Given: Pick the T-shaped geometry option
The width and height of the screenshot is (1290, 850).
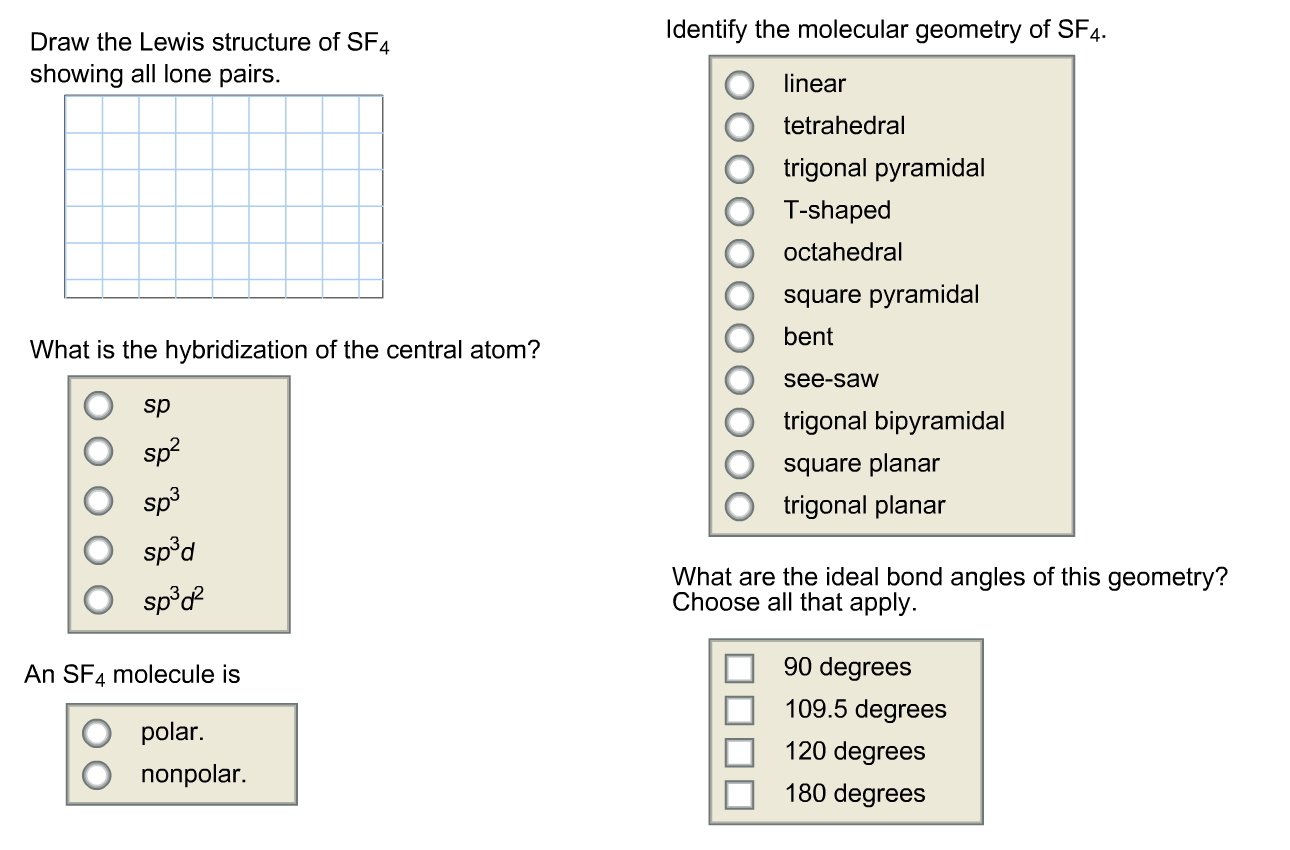Looking at the screenshot, I should (x=739, y=211).
